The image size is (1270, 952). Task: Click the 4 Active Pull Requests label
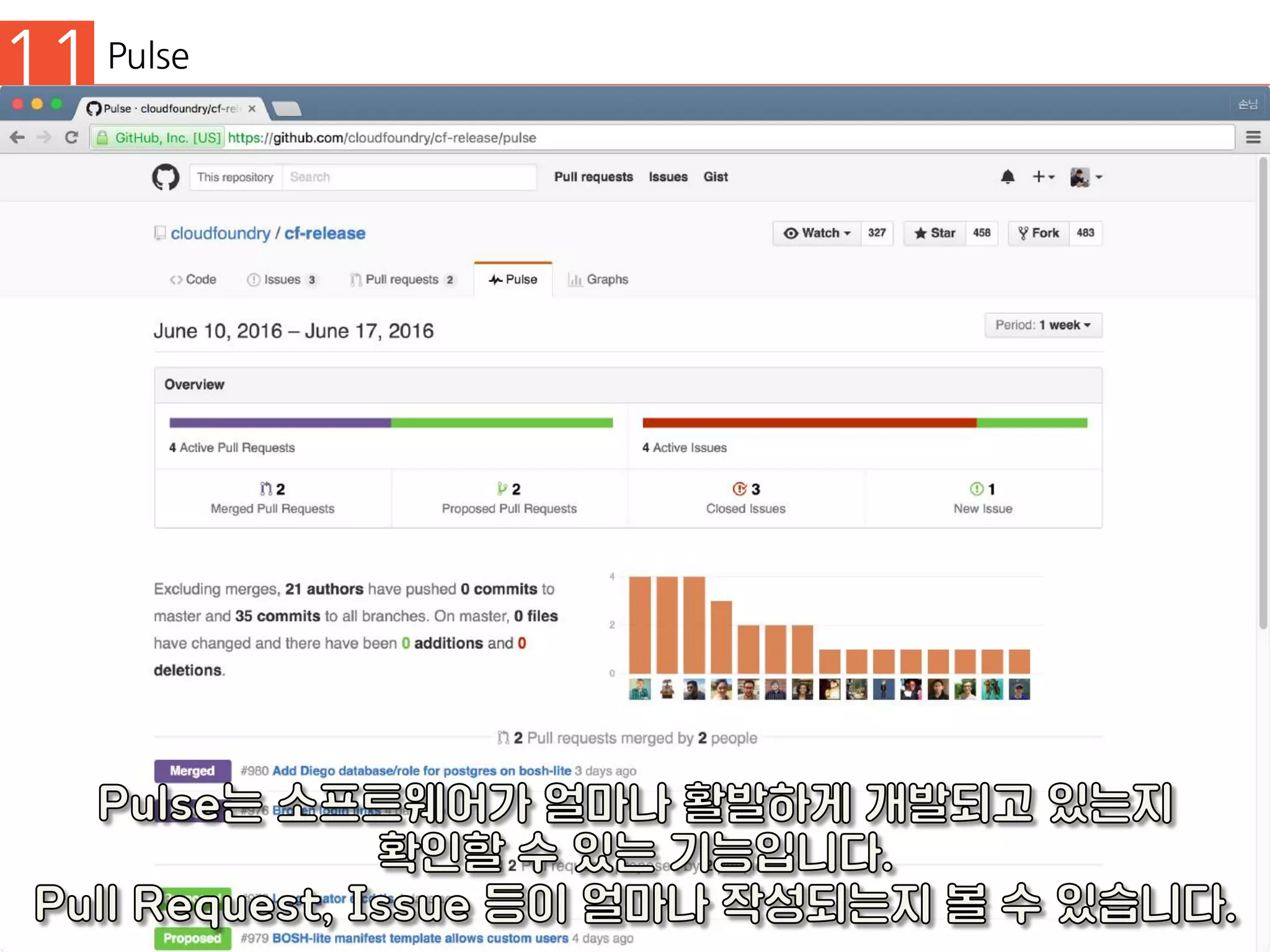232,447
